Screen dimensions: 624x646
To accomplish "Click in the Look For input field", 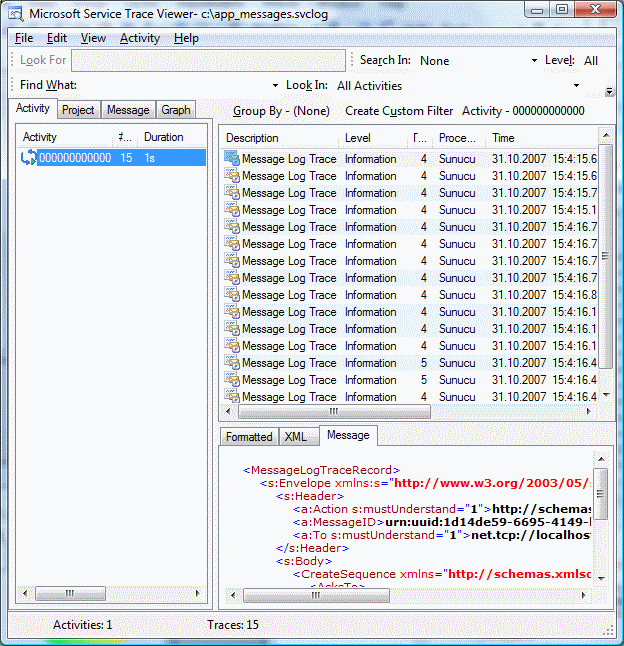I will (208, 61).
